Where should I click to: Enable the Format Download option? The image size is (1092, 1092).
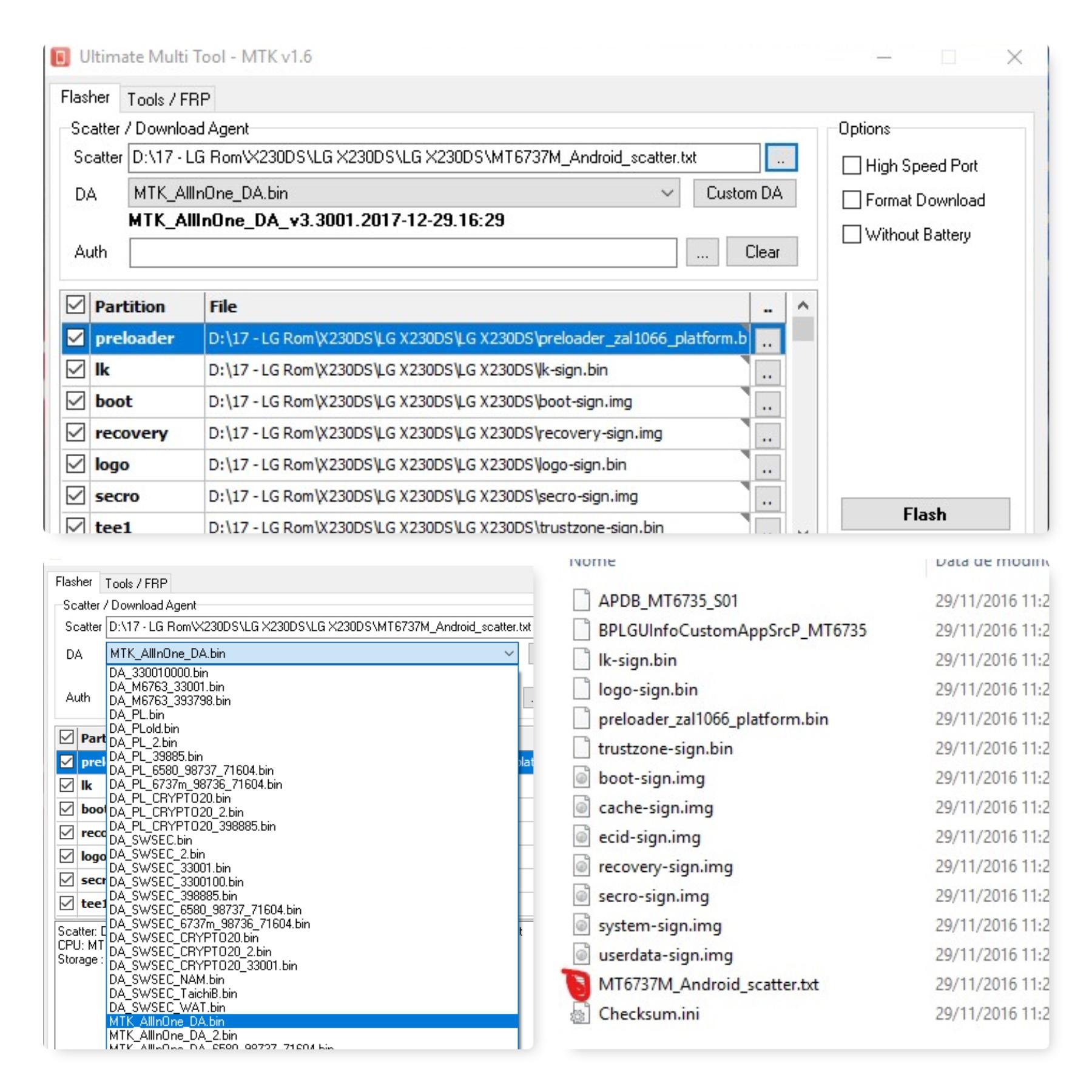(851, 200)
